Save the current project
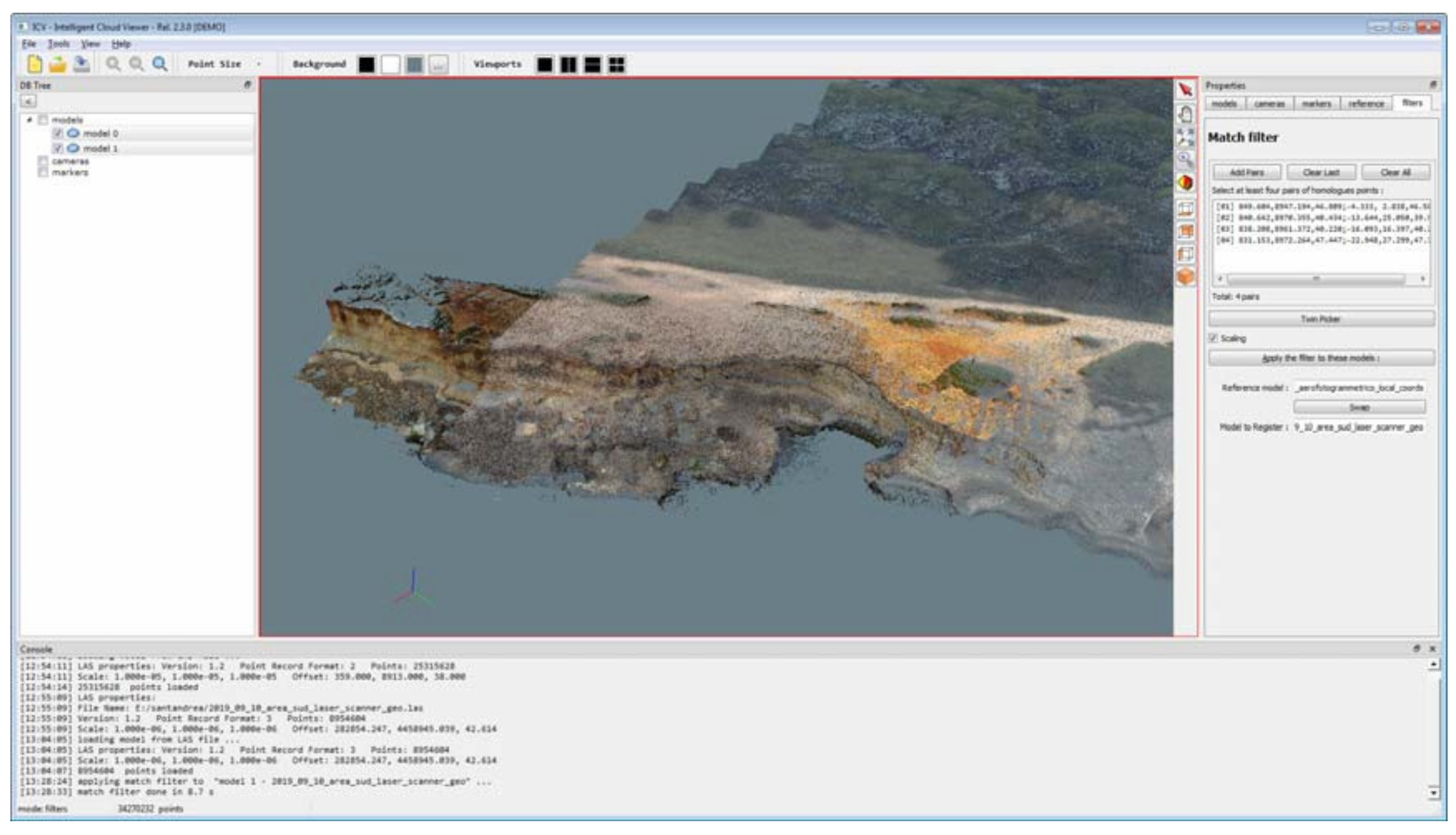The width and height of the screenshot is (1456, 835). tap(81, 64)
